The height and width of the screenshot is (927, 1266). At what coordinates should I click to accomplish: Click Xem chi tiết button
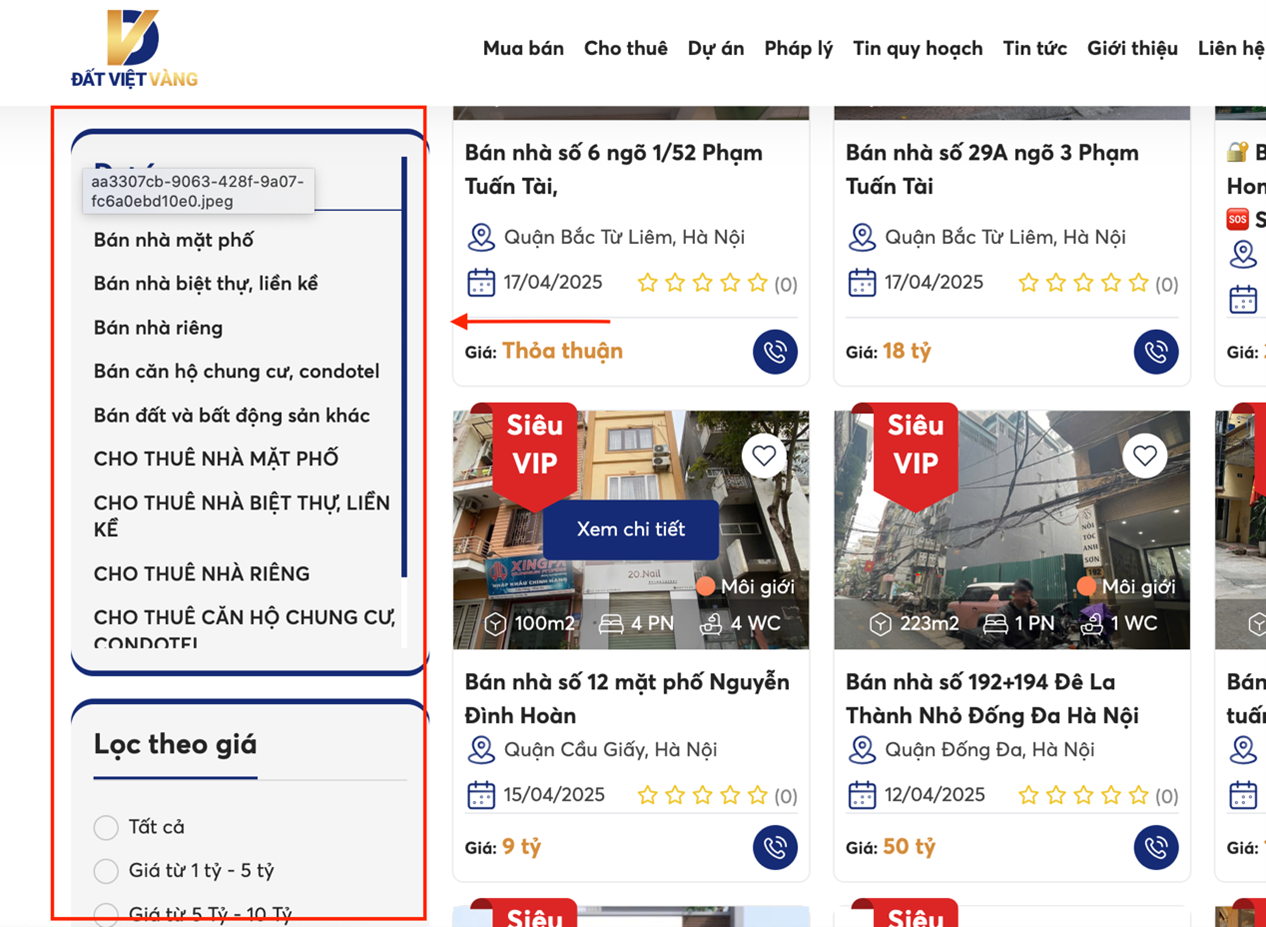(631, 530)
